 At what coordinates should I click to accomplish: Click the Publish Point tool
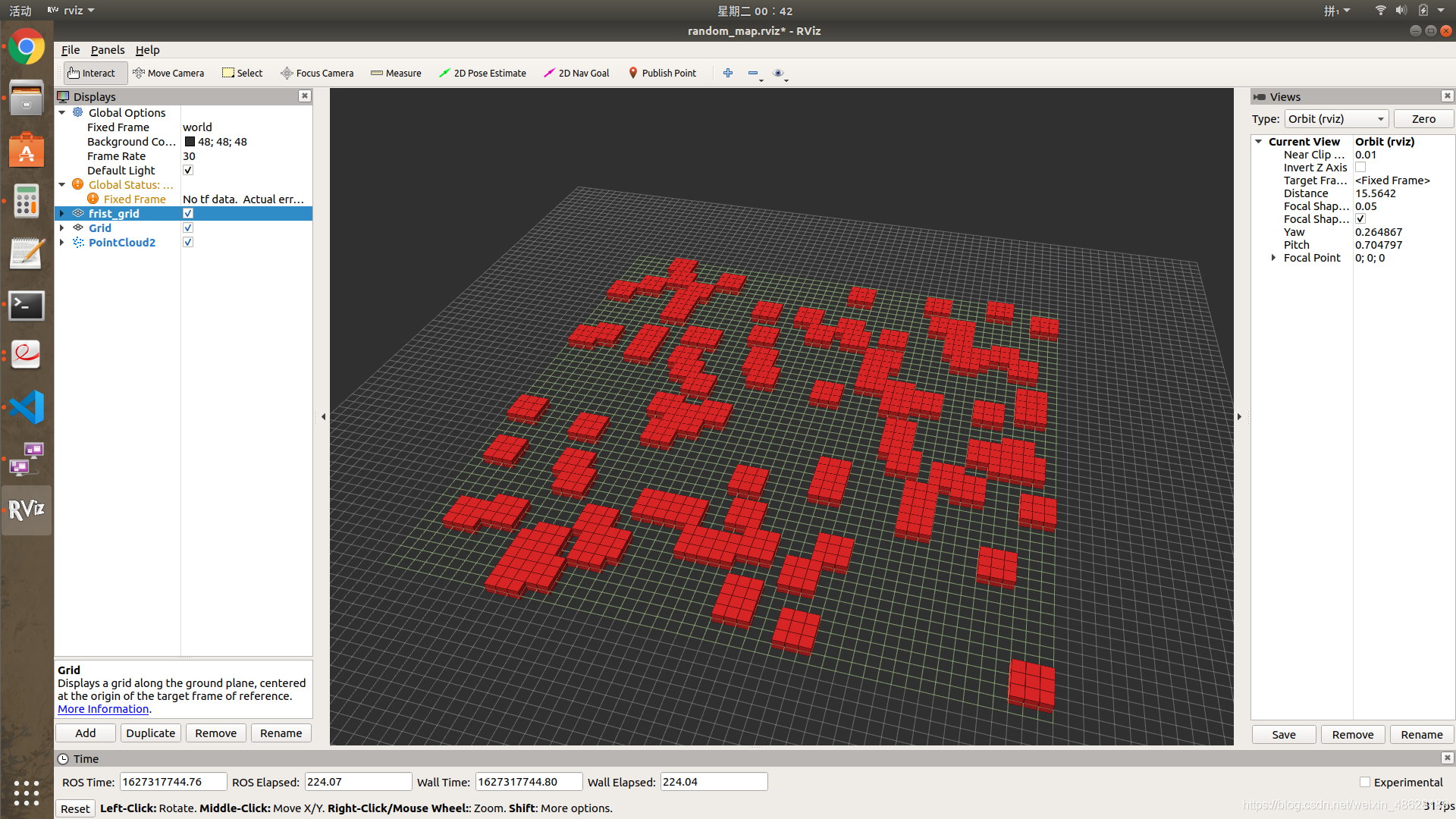click(x=662, y=73)
